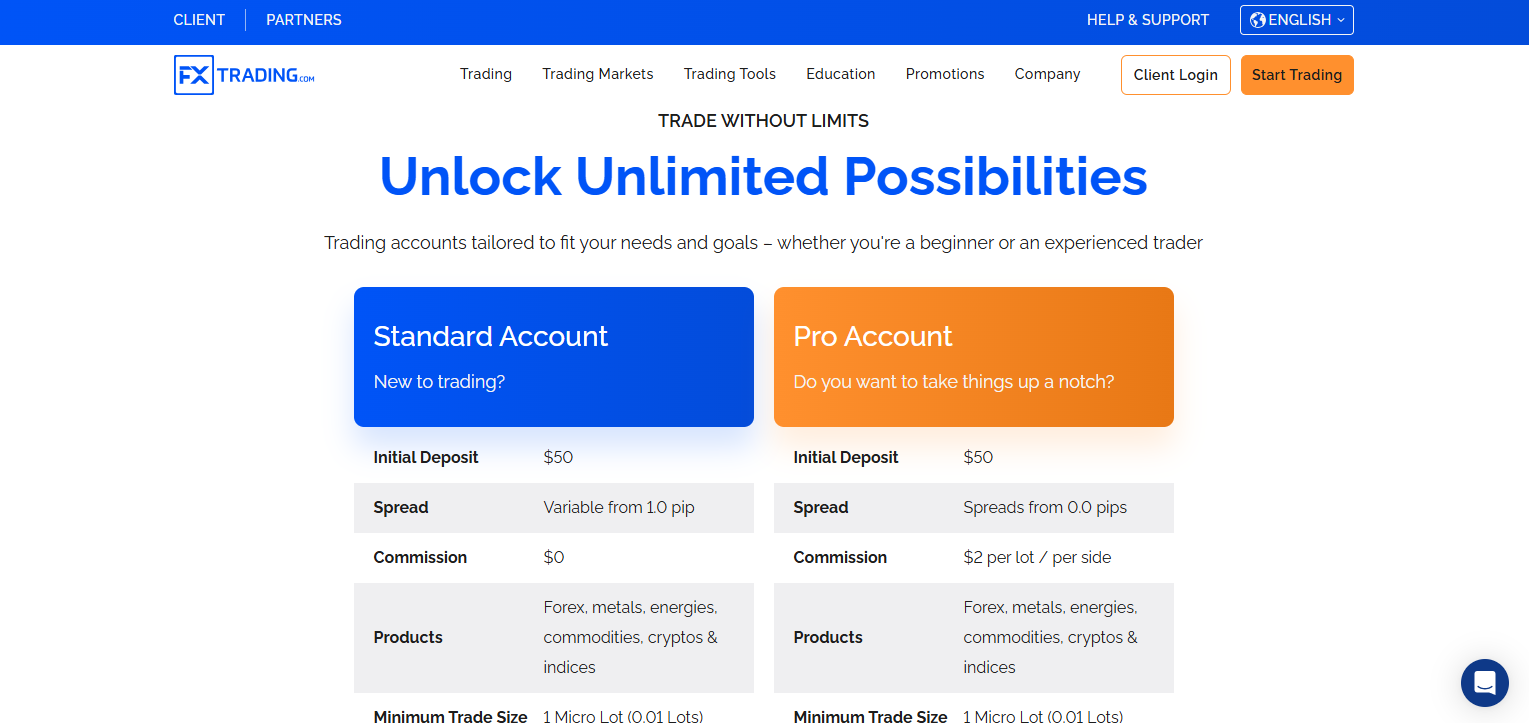Click the Client Login button

(x=1176, y=75)
